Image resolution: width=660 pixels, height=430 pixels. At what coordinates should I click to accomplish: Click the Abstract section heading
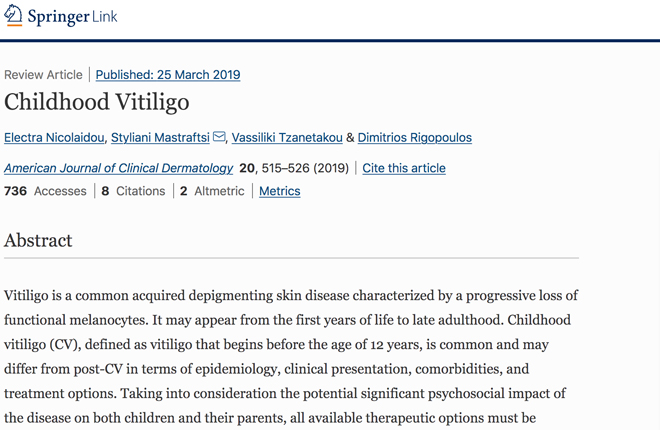(x=38, y=240)
